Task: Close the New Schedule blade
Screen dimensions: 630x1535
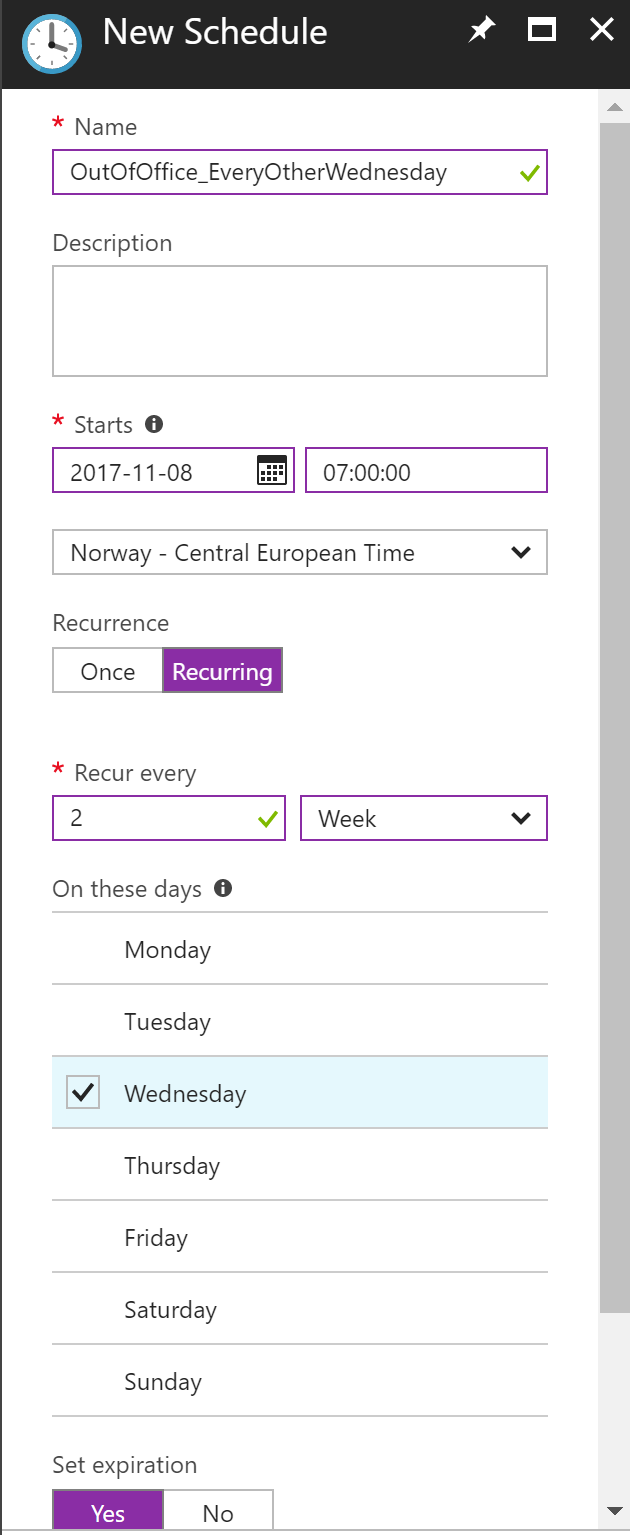Action: pos(601,30)
